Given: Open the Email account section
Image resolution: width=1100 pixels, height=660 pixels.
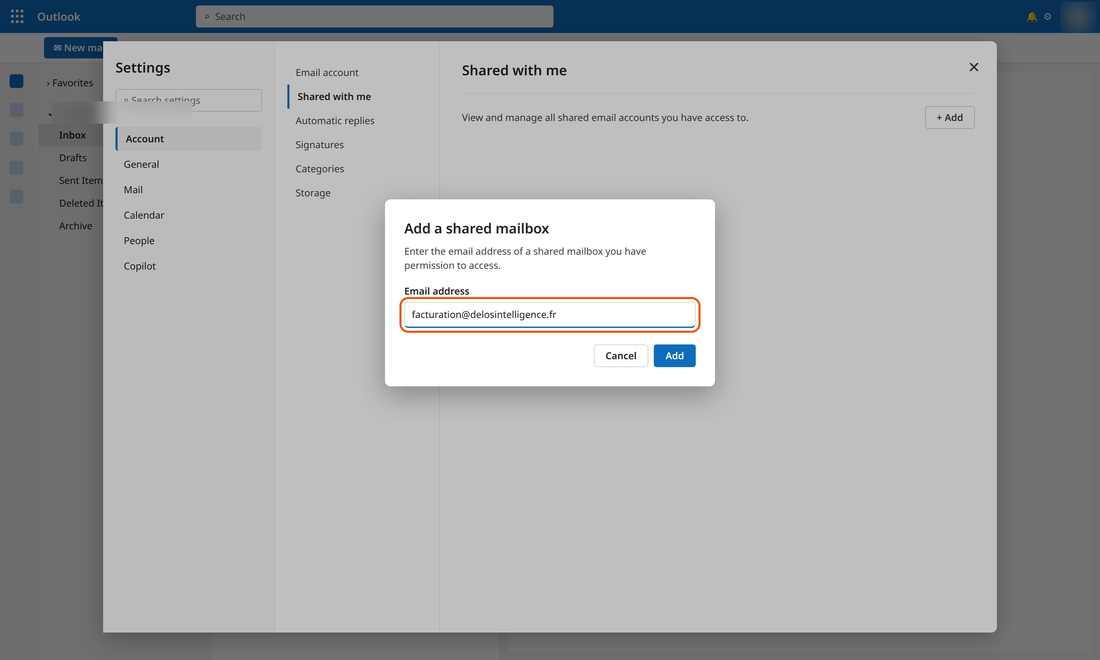Looking at the screenshot, I should [x=327, y=72].
